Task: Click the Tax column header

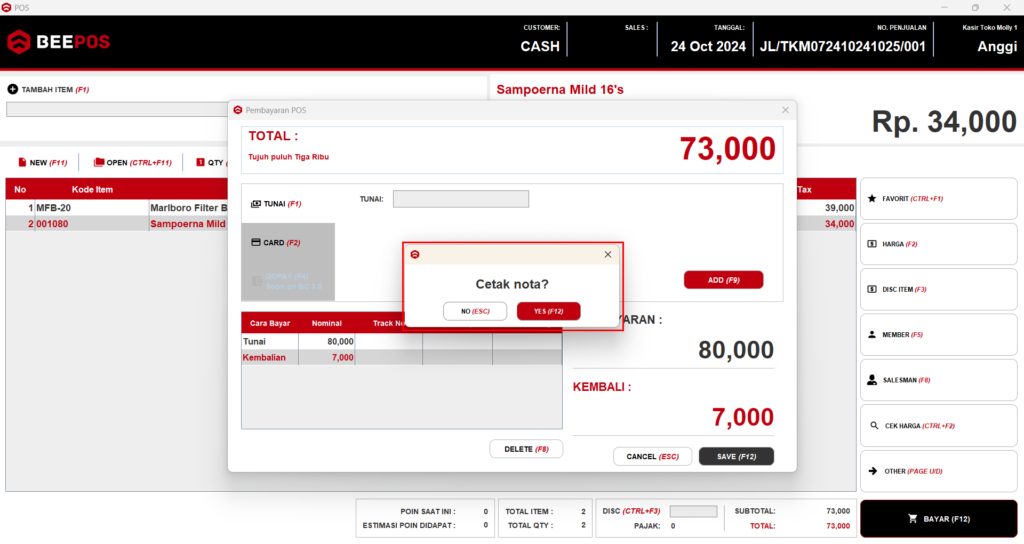Action: (805, 189)
